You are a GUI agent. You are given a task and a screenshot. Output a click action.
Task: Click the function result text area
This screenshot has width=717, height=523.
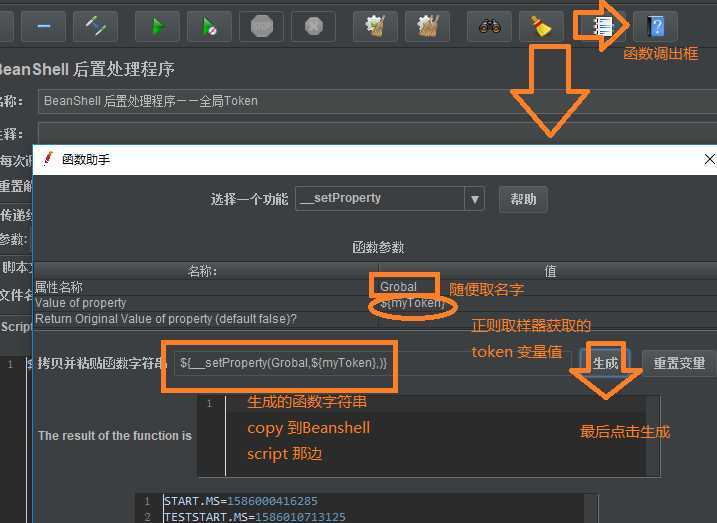click(429, 436)
